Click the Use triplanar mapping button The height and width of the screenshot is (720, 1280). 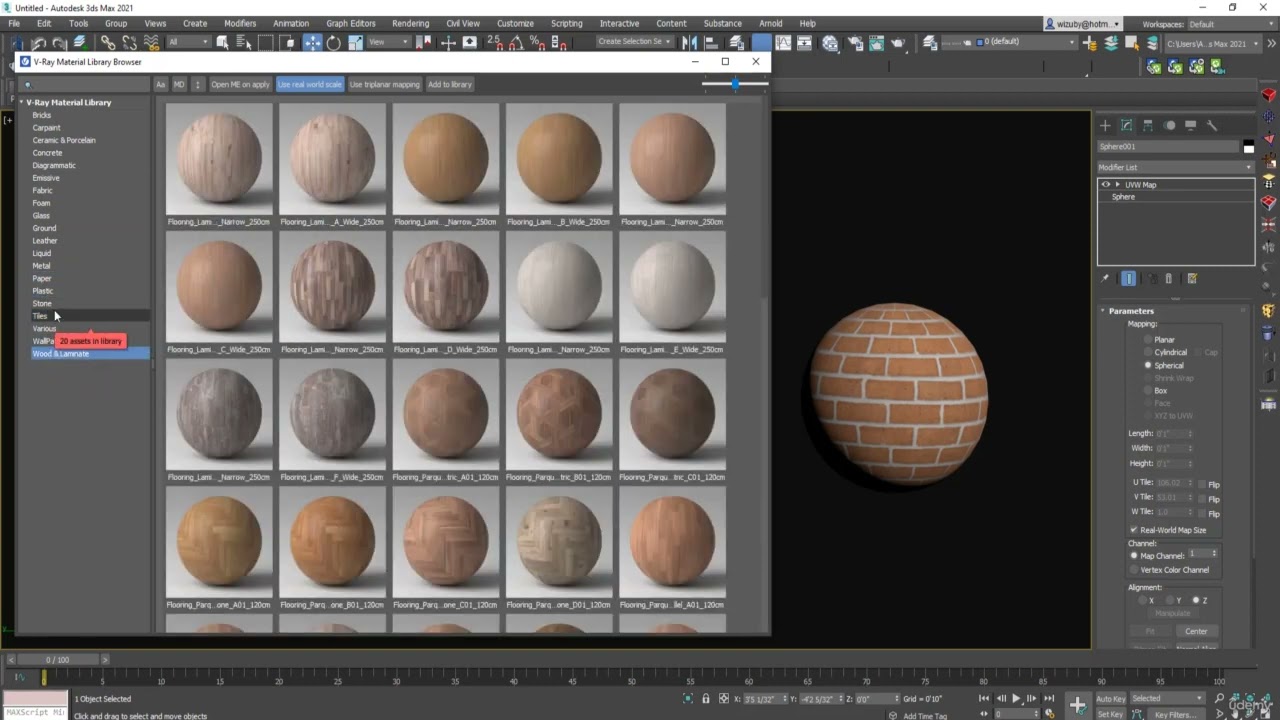(x=385, y=85)
